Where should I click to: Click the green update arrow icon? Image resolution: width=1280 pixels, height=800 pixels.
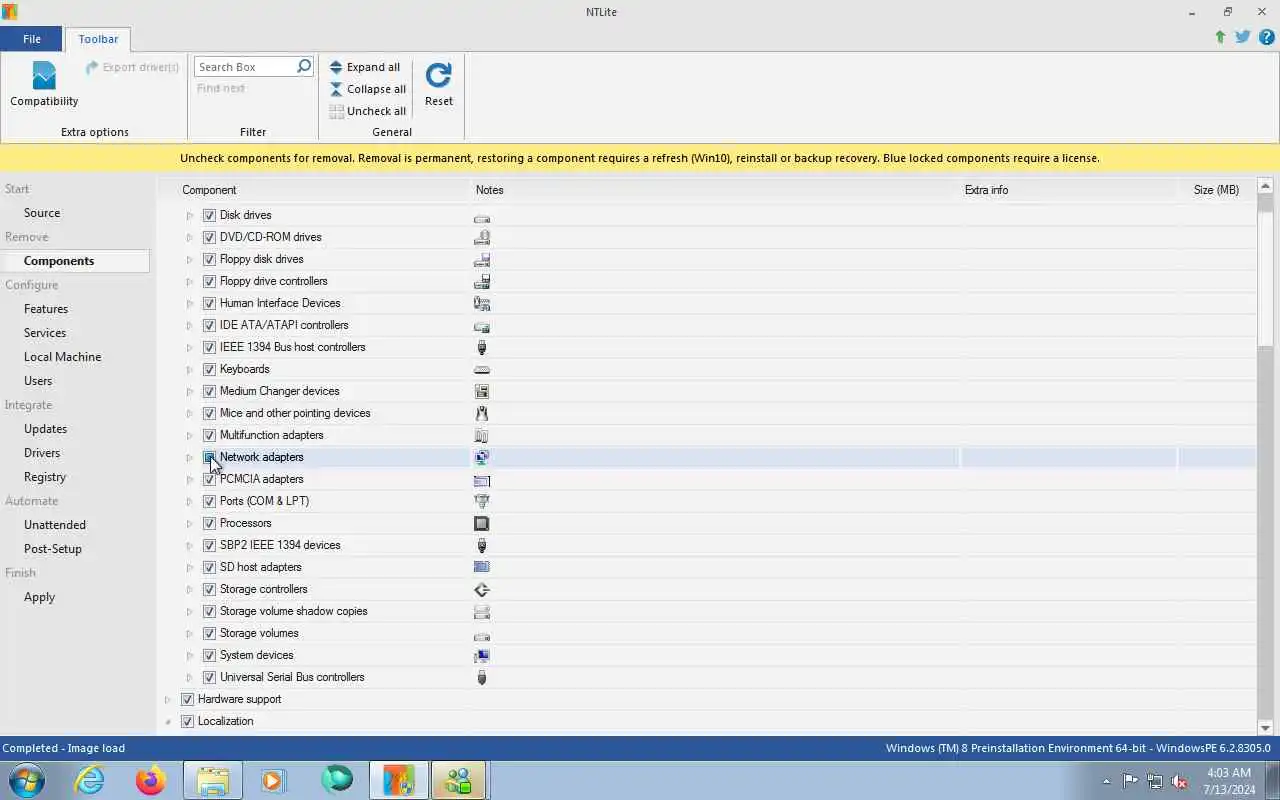coord(1220,37)
